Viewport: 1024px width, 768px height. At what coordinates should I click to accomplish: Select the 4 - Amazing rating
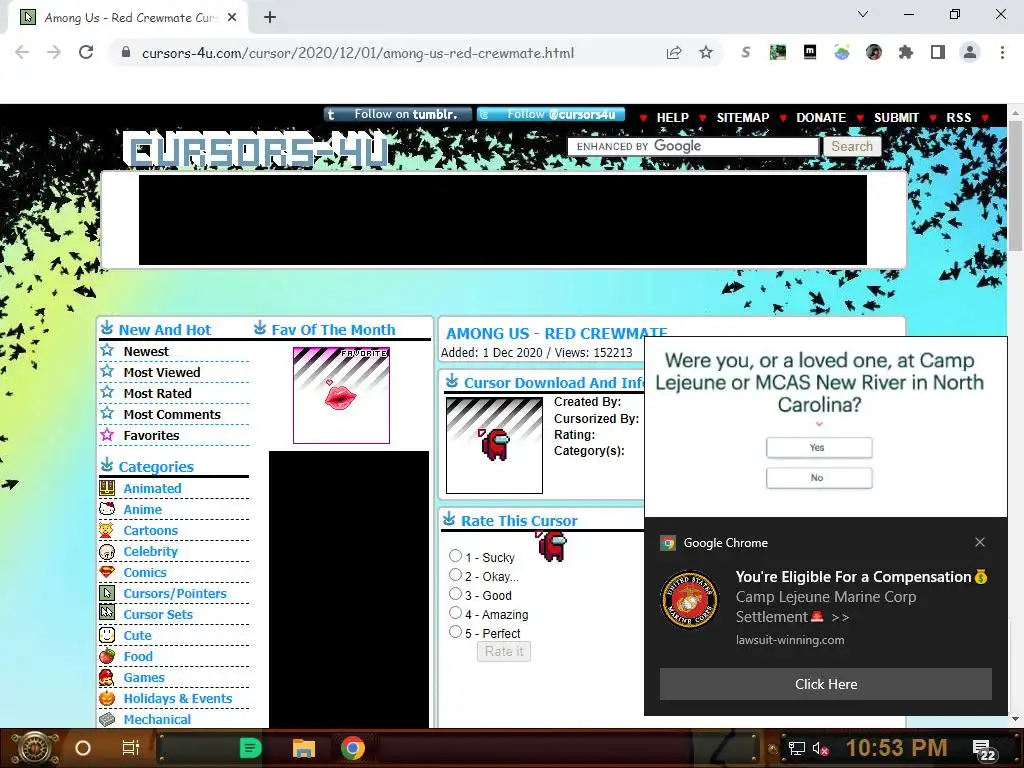[455, 613]
